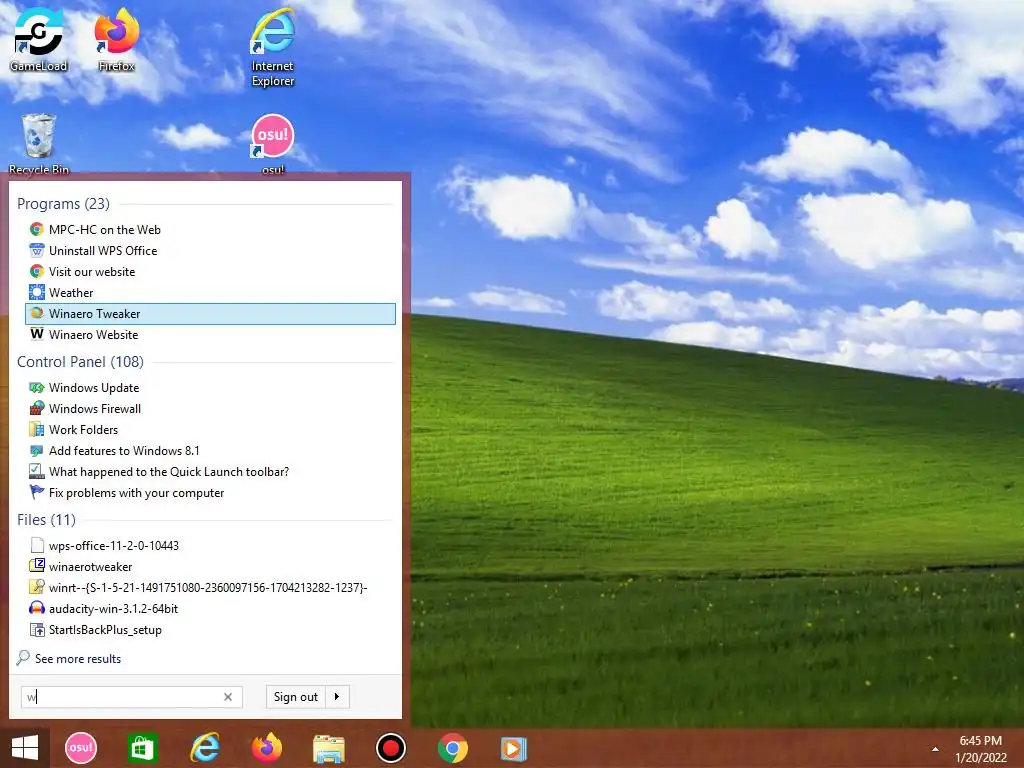Click the Windows Start button
The image size is (1024, 768).
[x=25, y=748]
